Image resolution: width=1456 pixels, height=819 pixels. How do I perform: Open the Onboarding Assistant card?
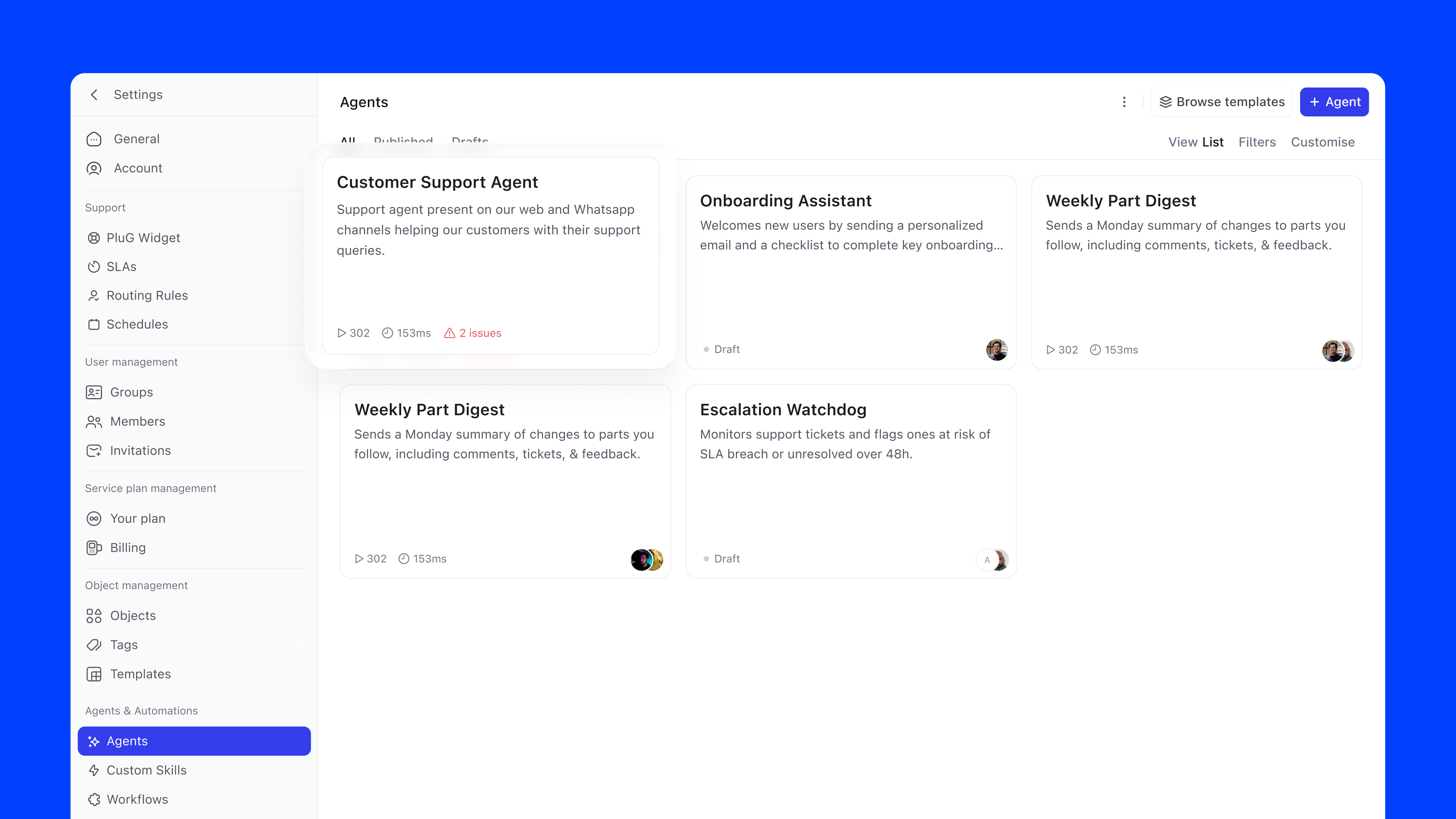point(850,273)
